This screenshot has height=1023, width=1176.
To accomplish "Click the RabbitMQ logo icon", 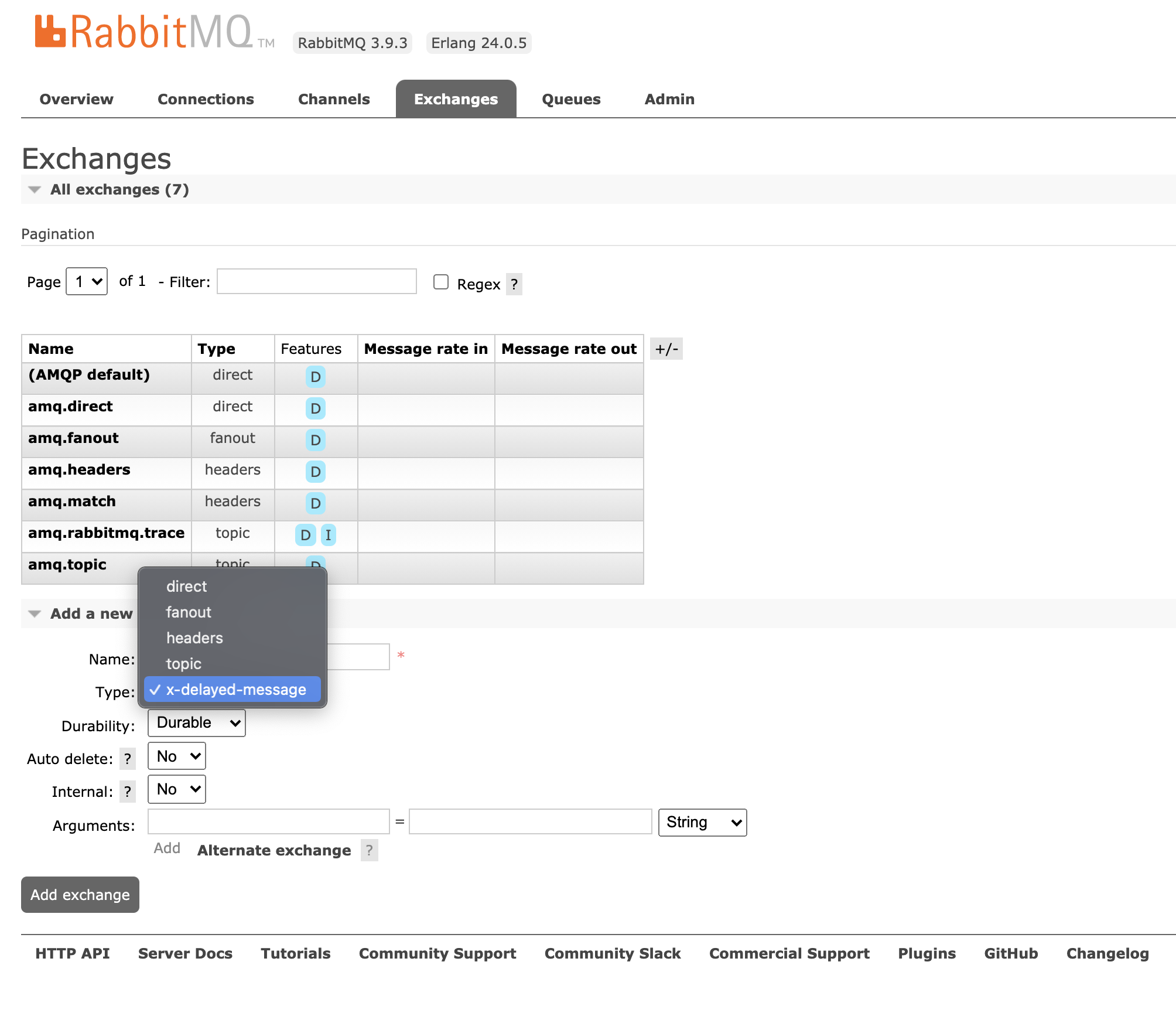I will click(50, 32).
